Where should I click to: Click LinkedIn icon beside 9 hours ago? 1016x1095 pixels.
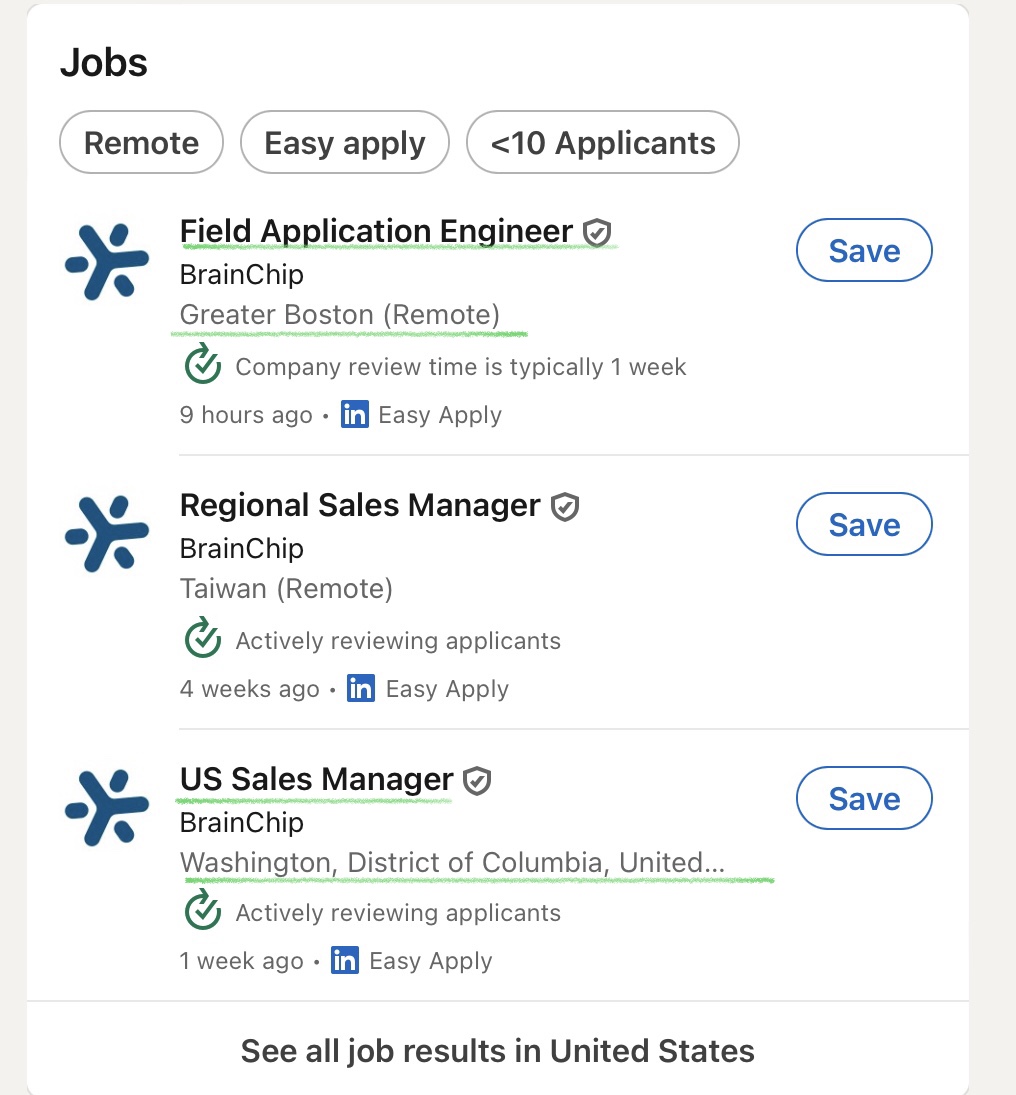(355, 415)
